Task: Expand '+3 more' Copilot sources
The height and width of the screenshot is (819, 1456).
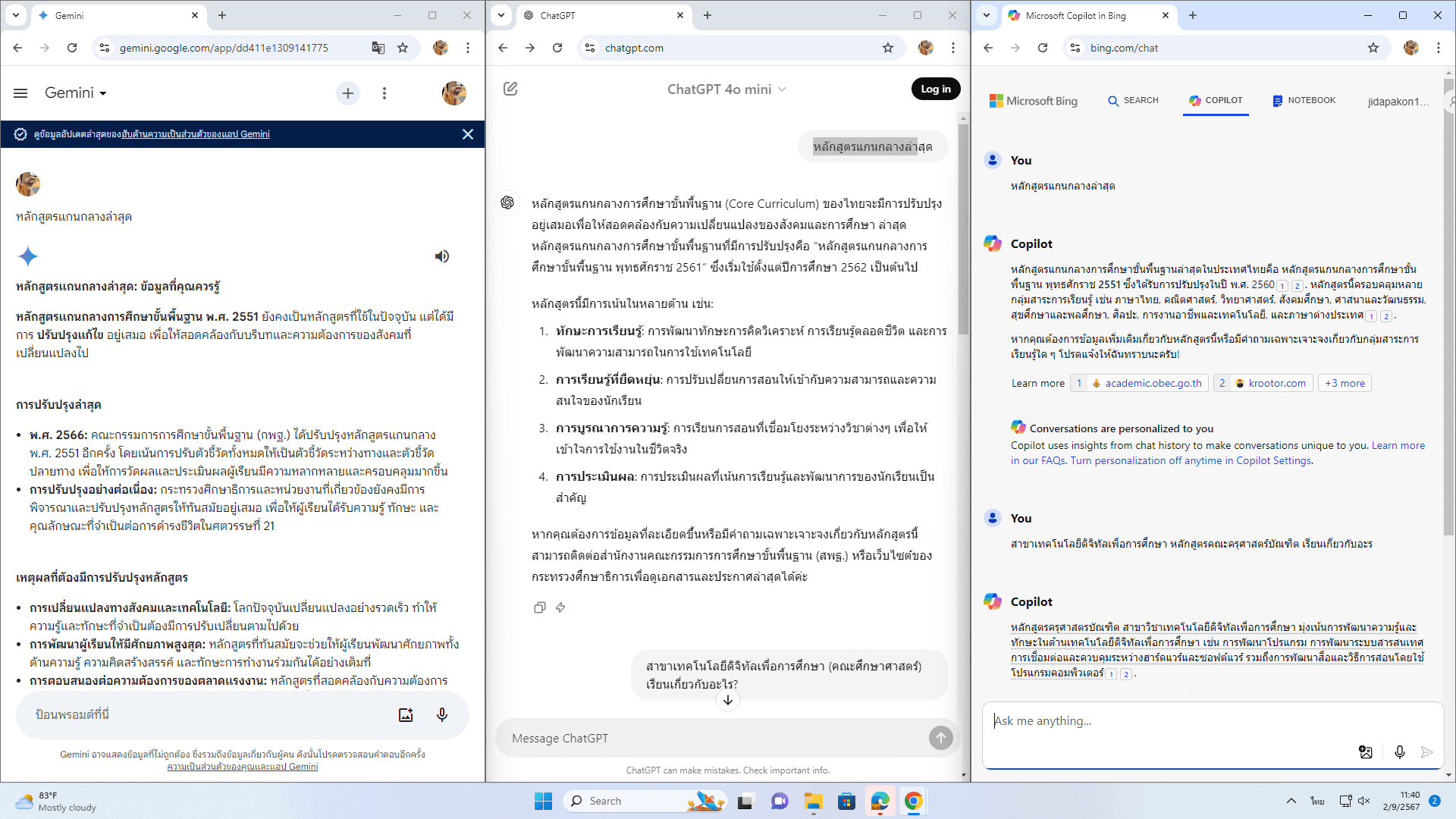Action: point(1345,383)
